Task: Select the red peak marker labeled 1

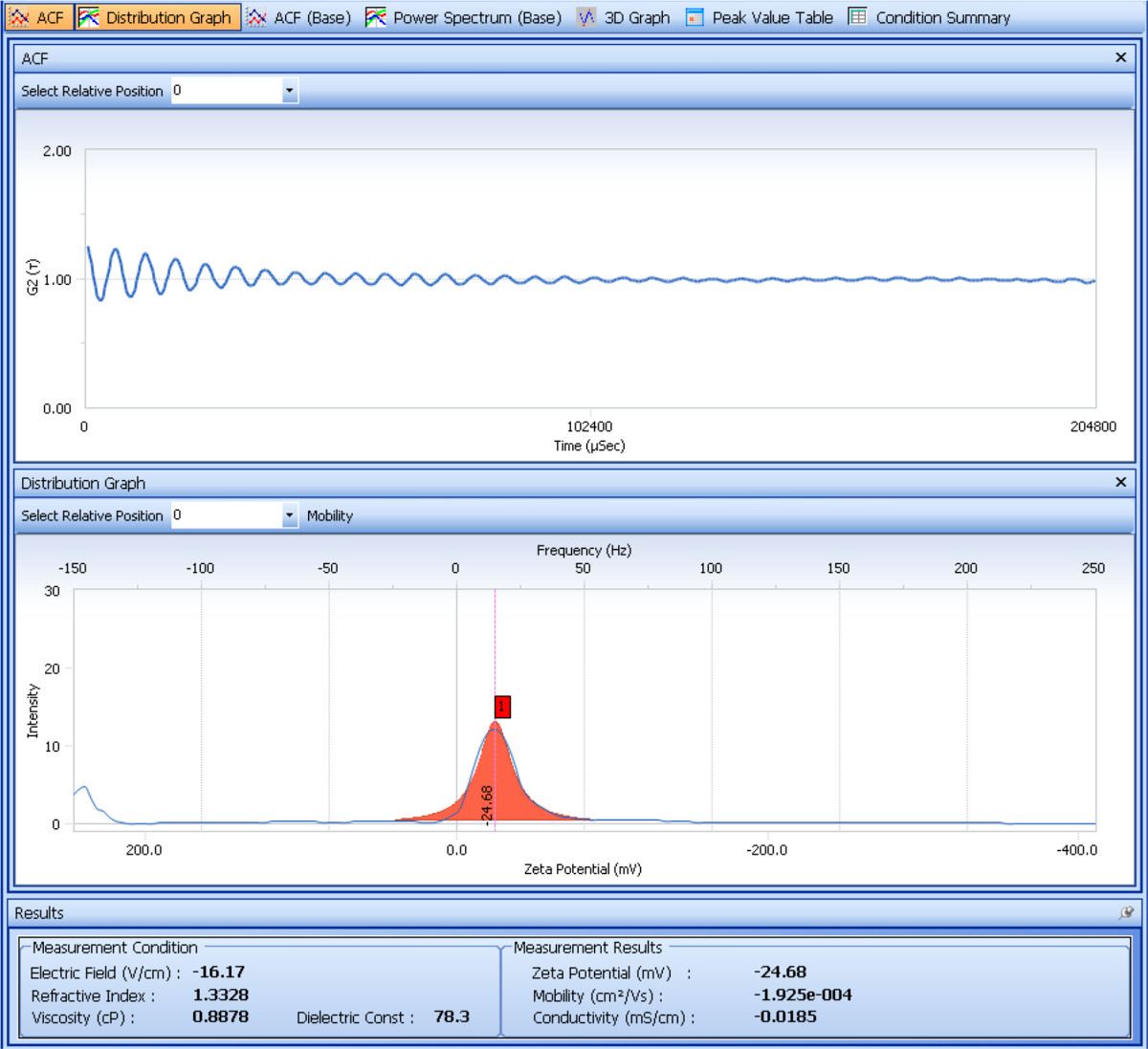Action: [x=502, y=707]
